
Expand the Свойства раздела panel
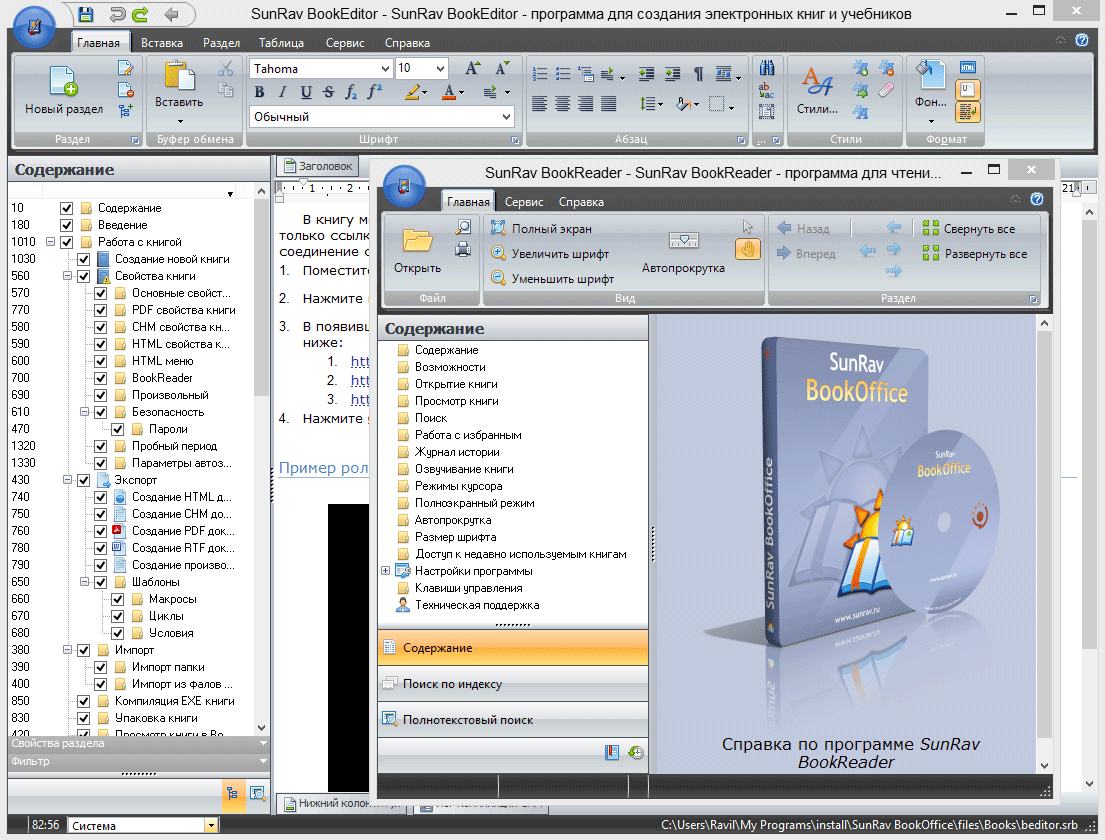[x=139, y=743]
